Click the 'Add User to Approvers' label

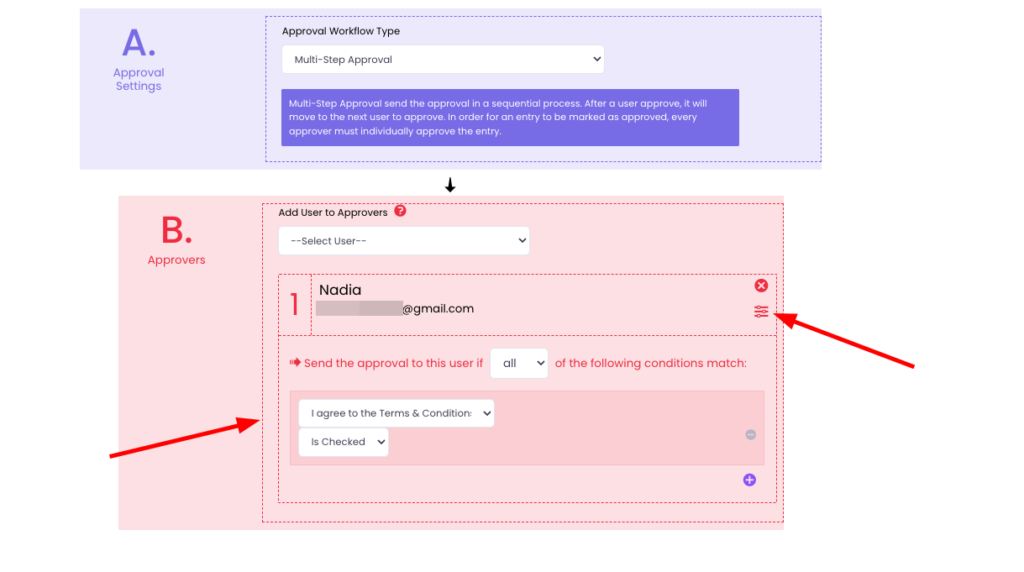coord(333,212)
